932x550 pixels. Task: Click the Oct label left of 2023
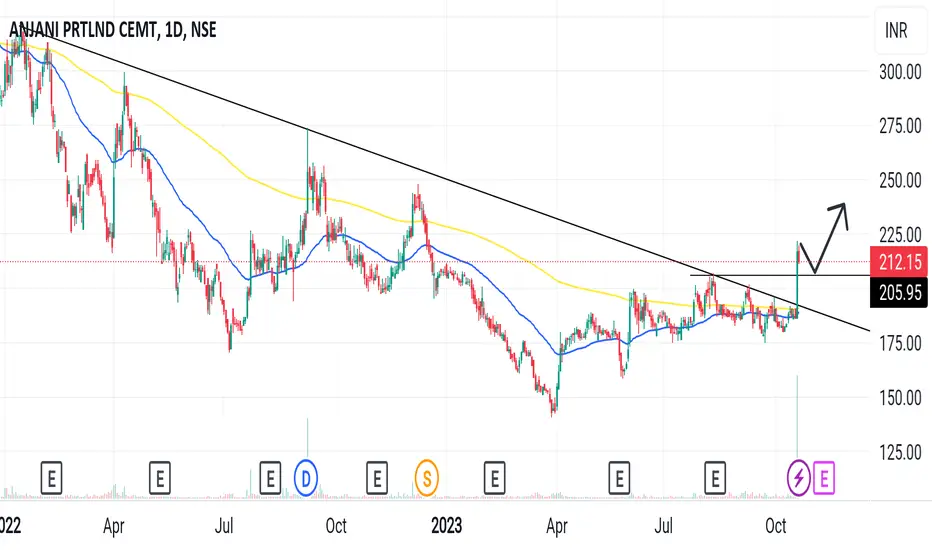336,526
